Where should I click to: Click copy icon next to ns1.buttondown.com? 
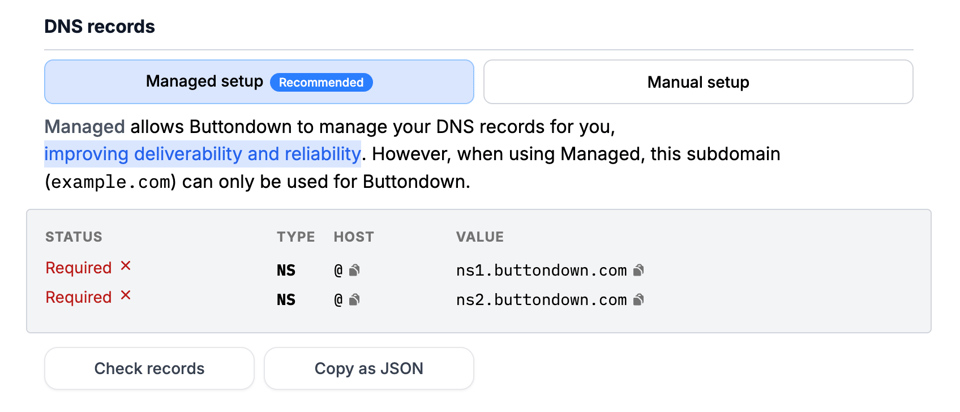[639, 270]
